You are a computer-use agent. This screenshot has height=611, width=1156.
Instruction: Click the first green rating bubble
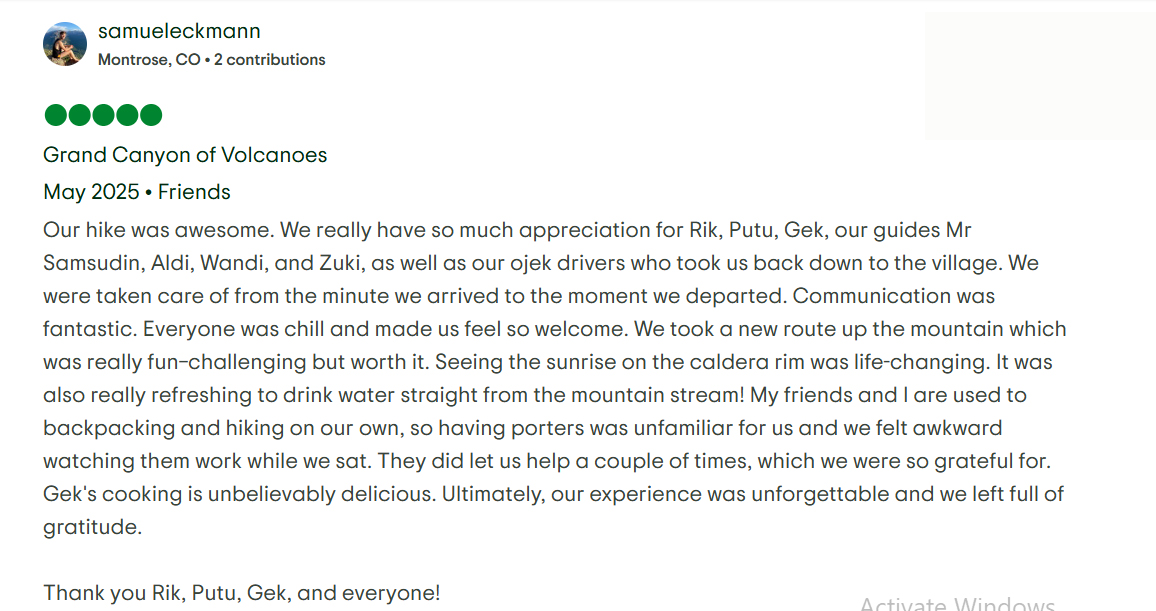coord(55,115)
